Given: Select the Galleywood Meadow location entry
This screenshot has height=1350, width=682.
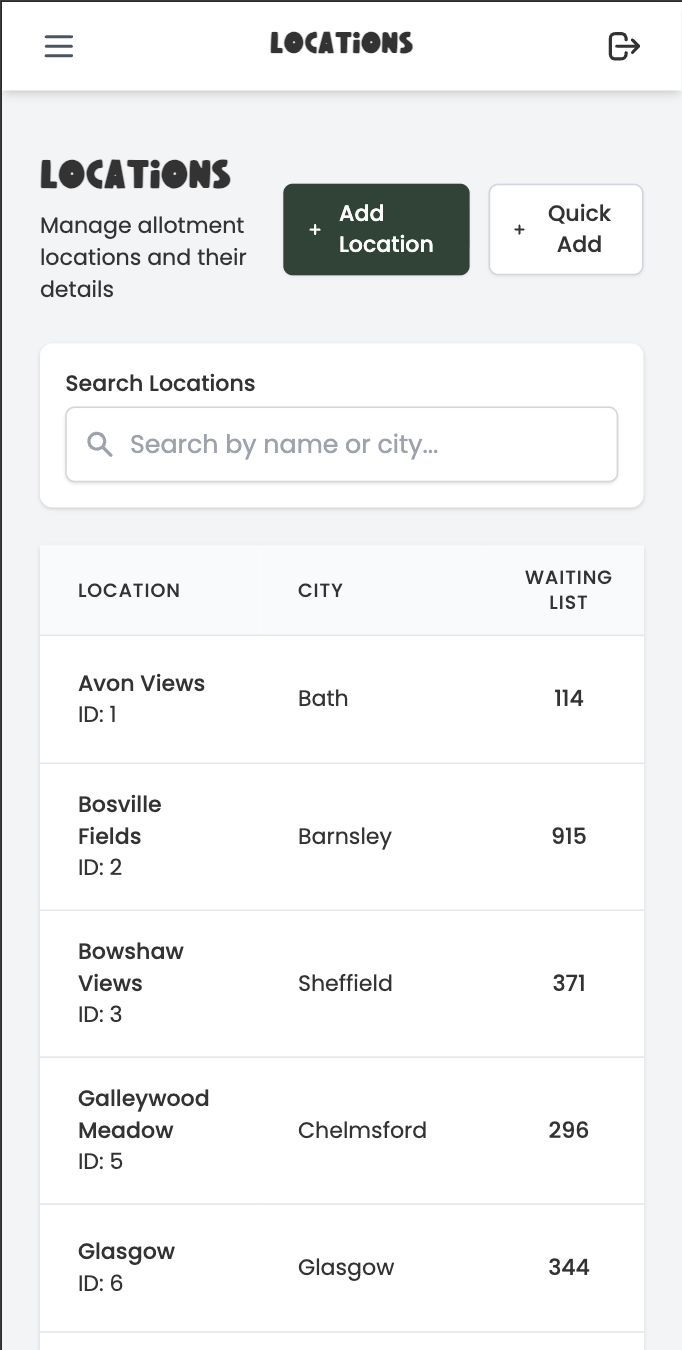Looking at the screenshot, I should click(x=143, y=1114).
